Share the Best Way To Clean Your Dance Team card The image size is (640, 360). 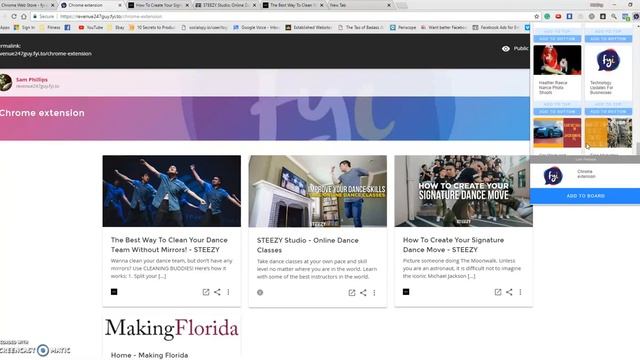(x=217, y=292)
